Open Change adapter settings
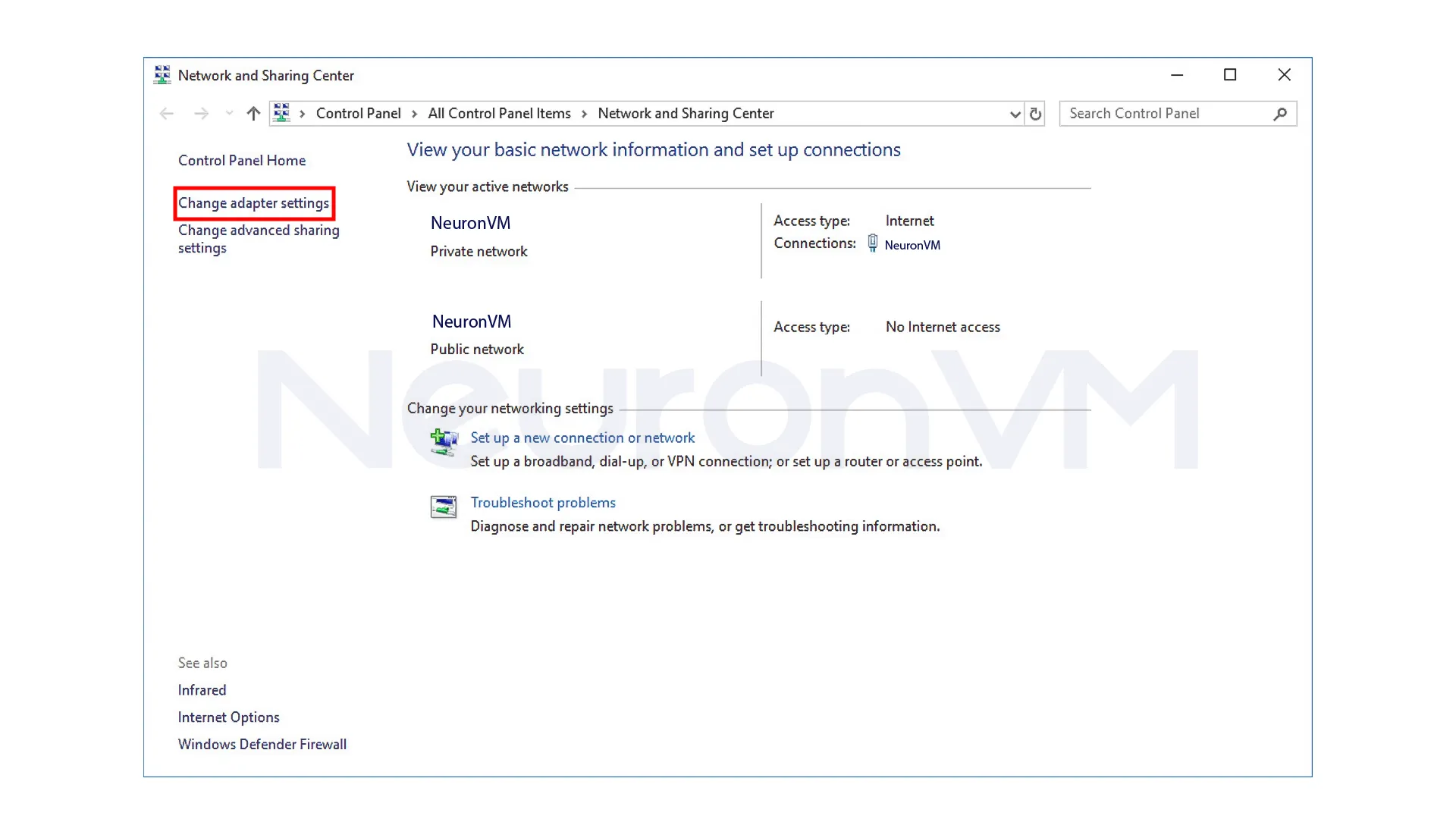 253,203
